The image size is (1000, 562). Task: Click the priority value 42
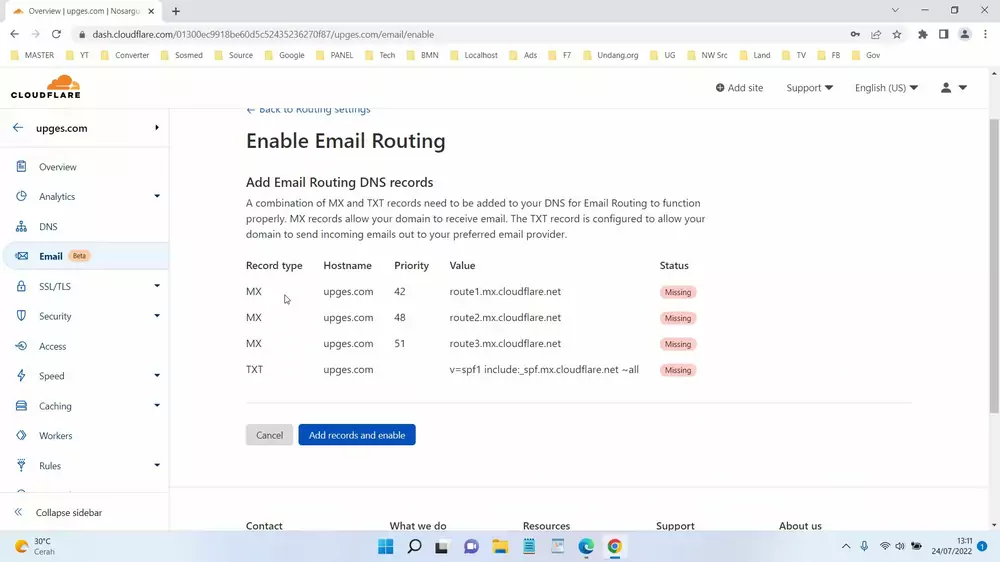point(400,292)
